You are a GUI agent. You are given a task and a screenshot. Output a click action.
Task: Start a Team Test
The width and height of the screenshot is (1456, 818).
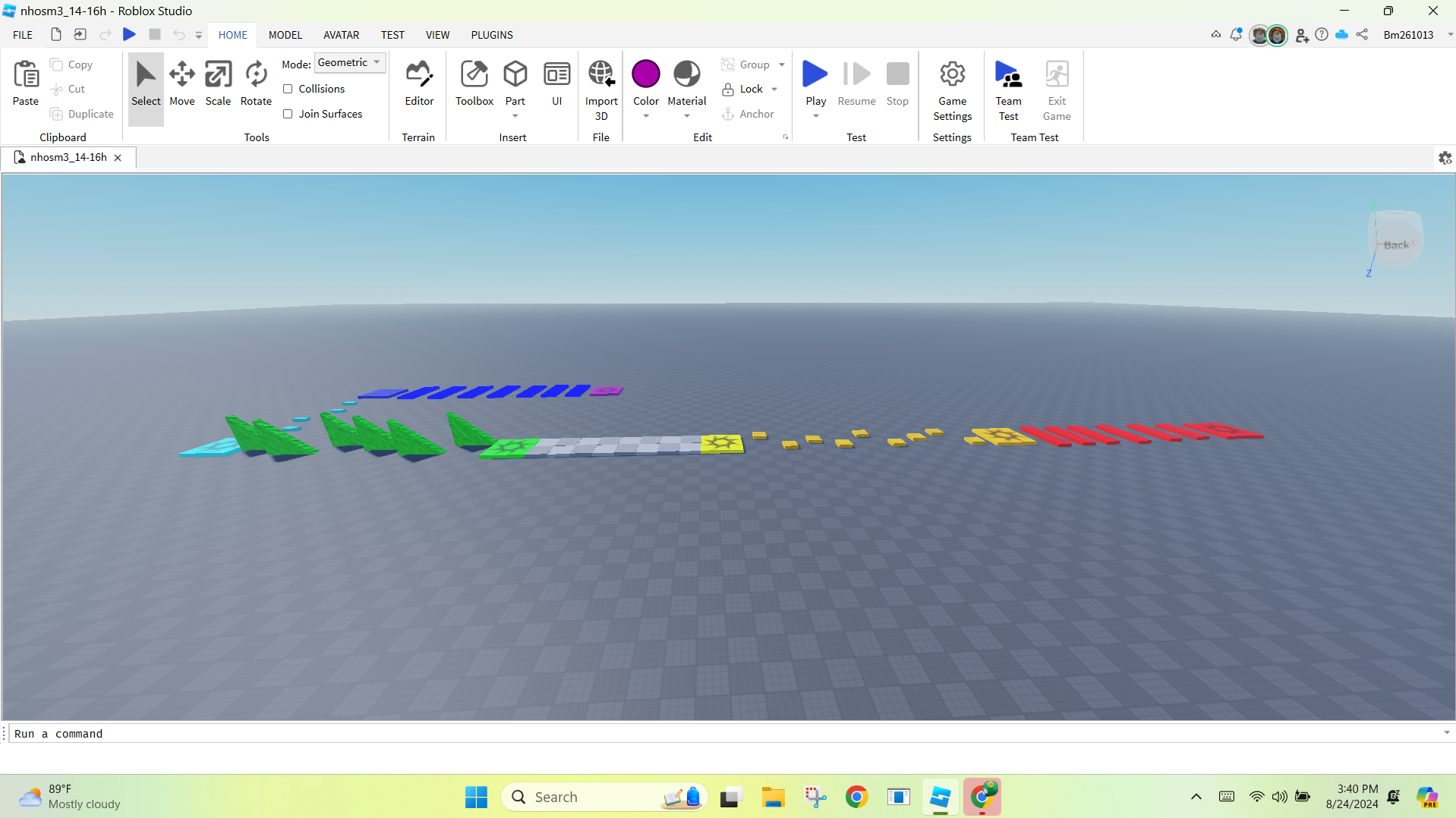1008,91
